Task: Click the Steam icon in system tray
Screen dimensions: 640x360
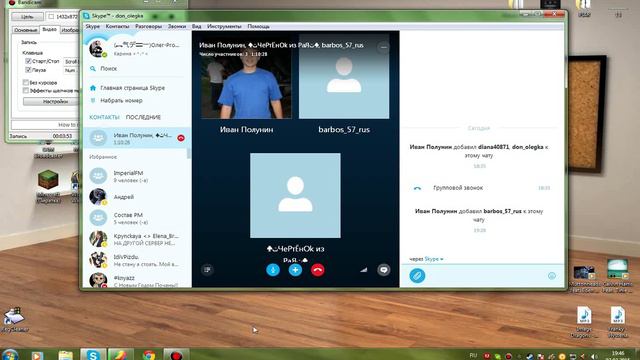Action: pyautogui.click(x=529, y=356)
